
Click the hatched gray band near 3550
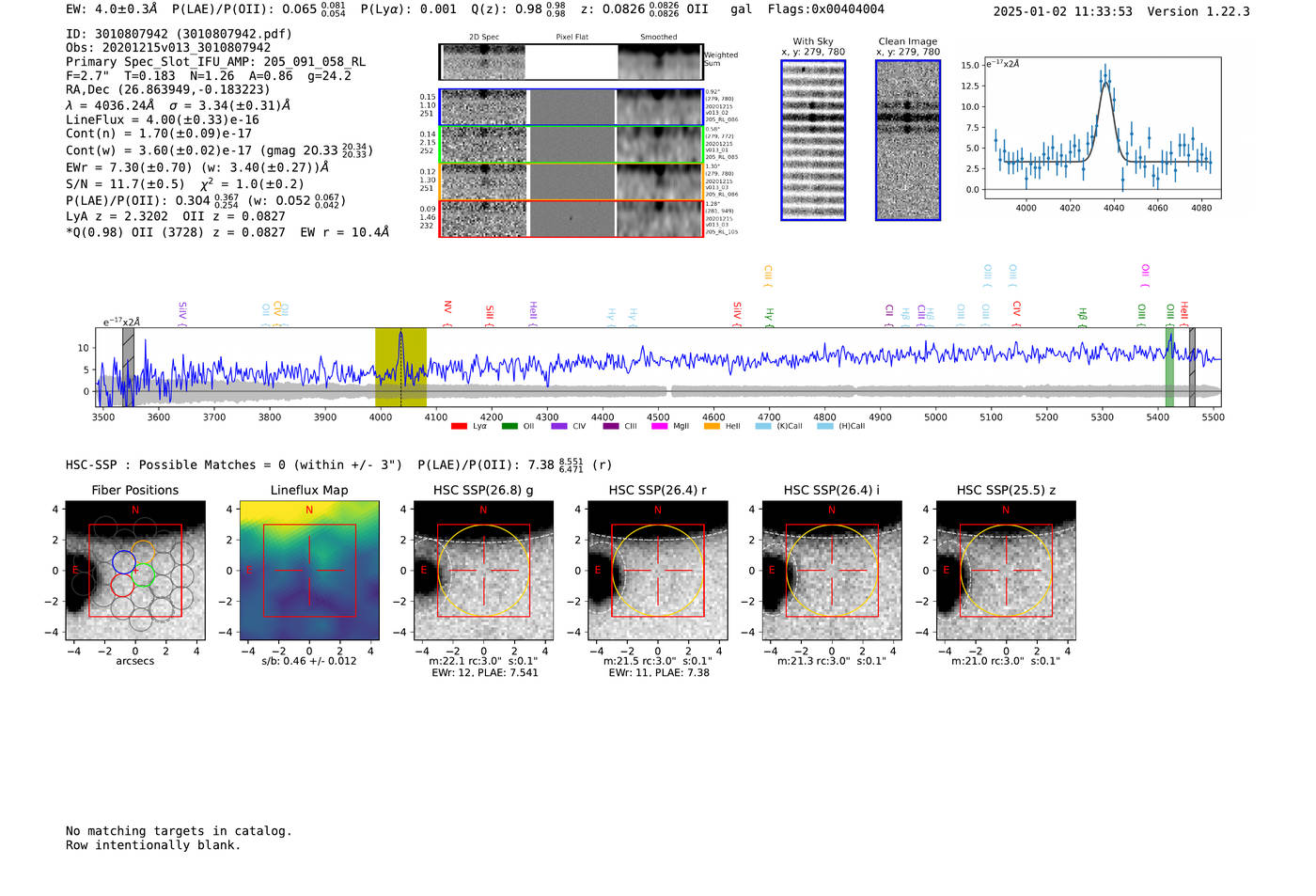[x=128, y=368]
